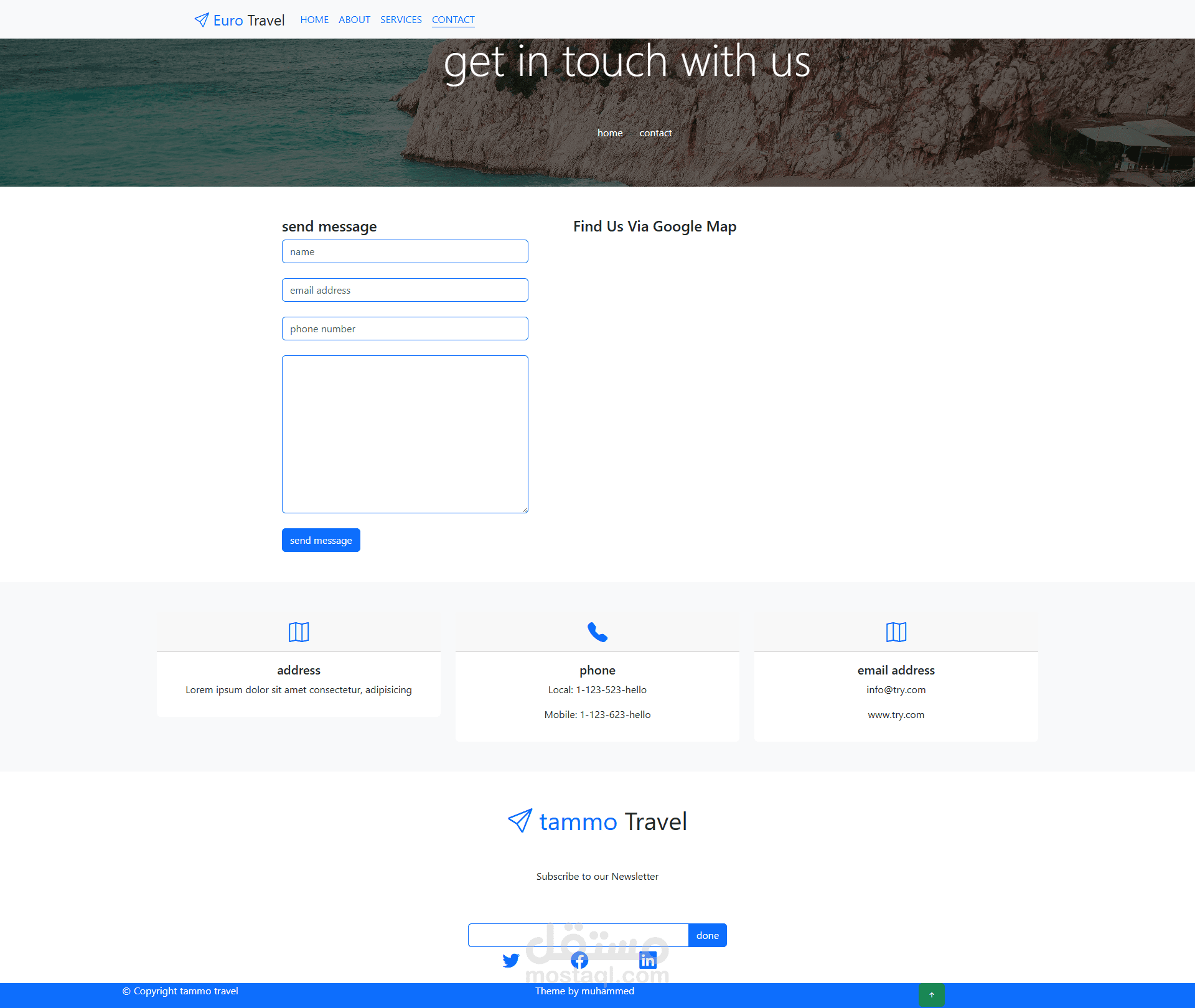Focus the email address input field
The image size is (1195, 1008).
(x=405, y=290)
